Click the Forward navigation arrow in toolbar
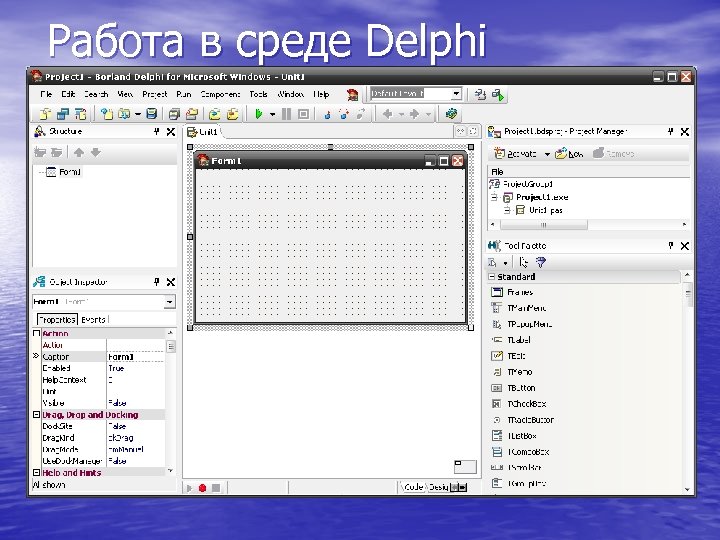Viewport: 720px width, 540px height. point(414,113)
